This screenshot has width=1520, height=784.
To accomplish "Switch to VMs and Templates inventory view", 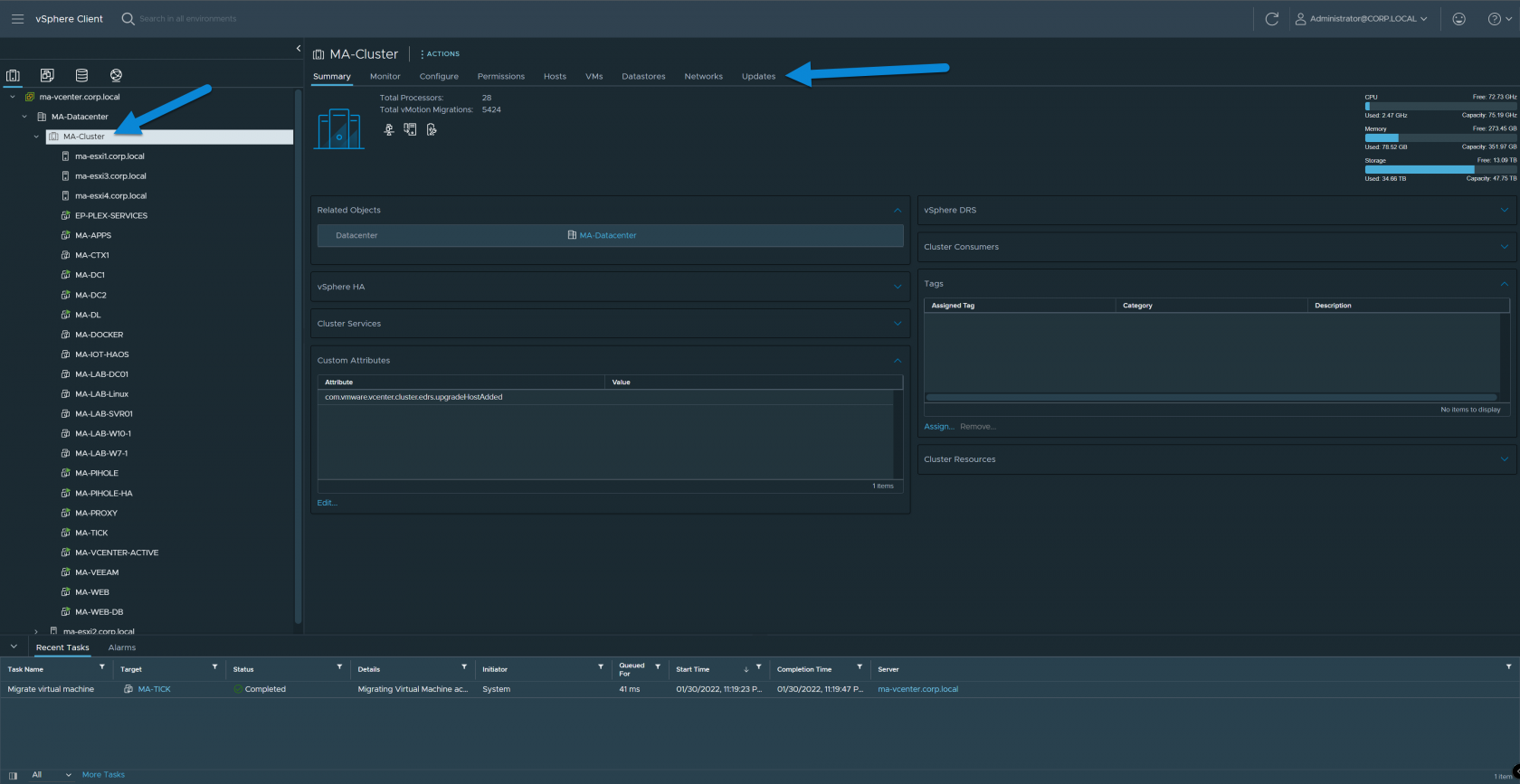I will click(x=47, y=75).
